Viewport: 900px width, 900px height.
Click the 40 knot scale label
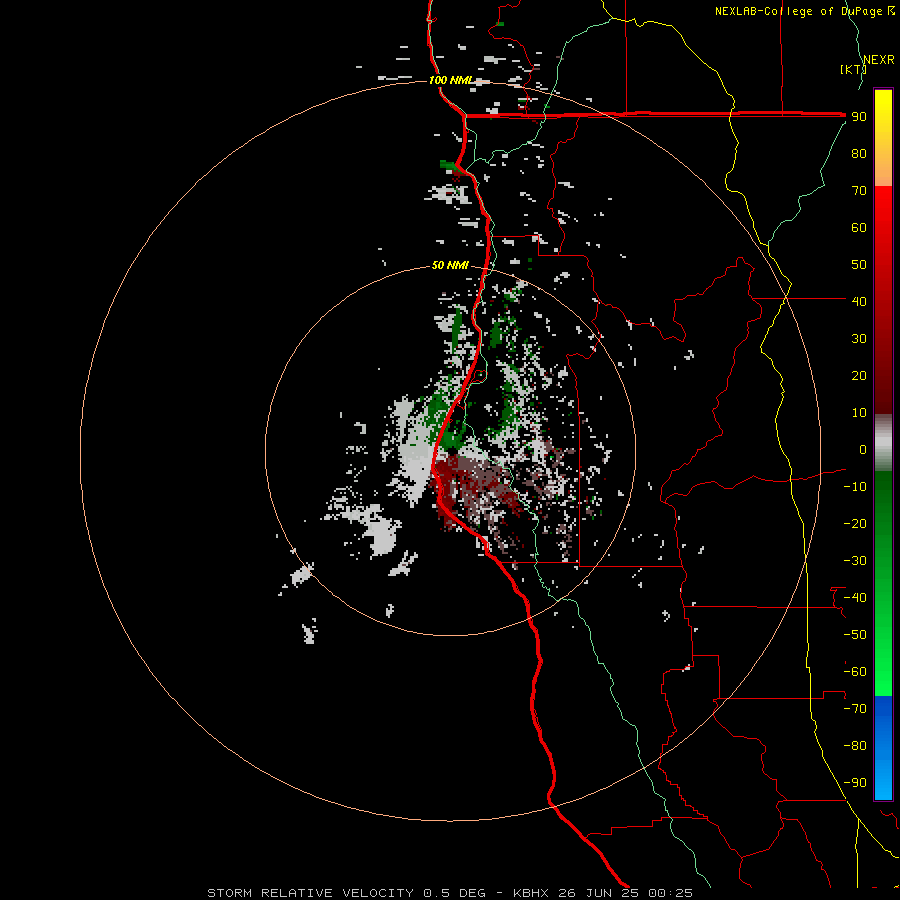click(x=859, y=302)
